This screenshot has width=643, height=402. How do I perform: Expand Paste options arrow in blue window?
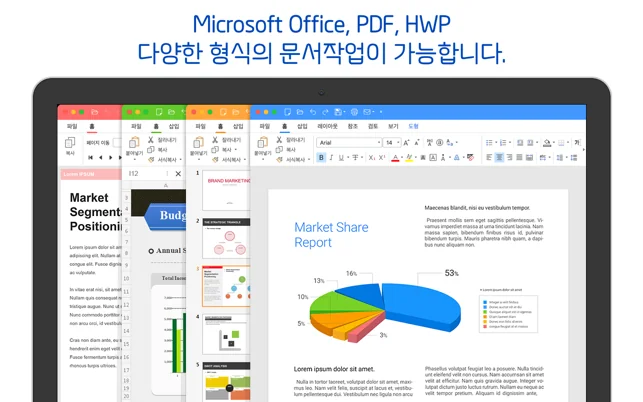click(262, 160)
